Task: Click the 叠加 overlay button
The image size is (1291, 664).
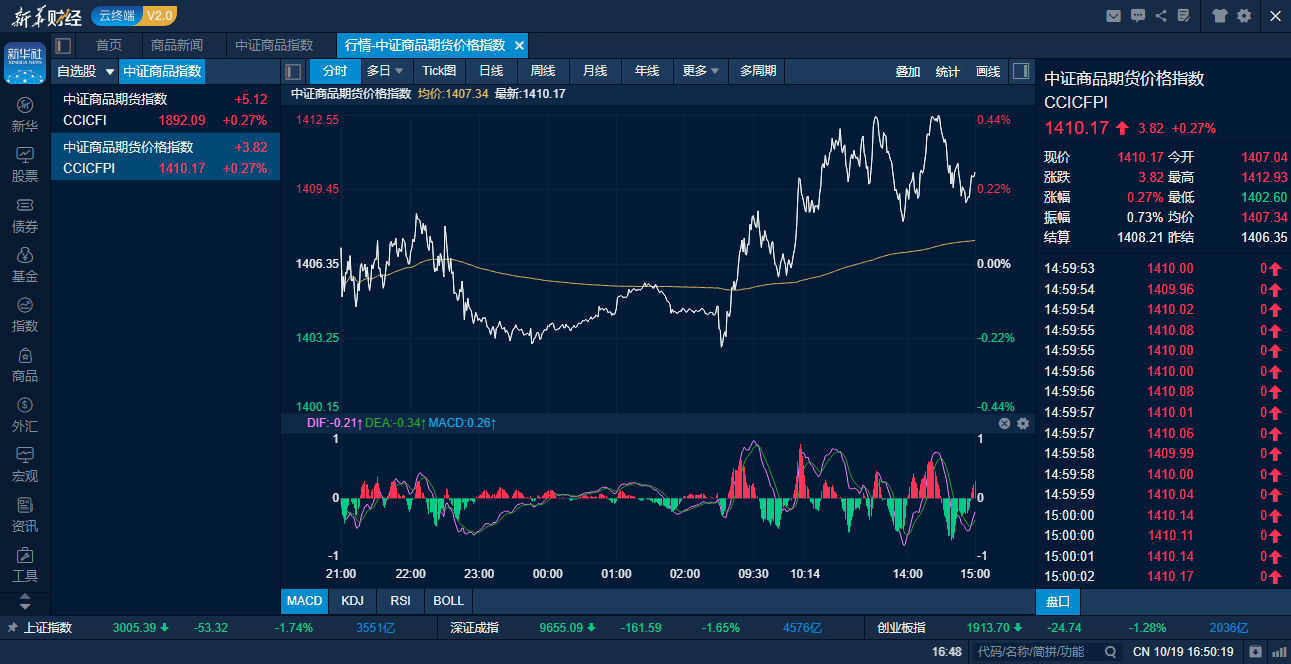Action: tap(908, 71)
